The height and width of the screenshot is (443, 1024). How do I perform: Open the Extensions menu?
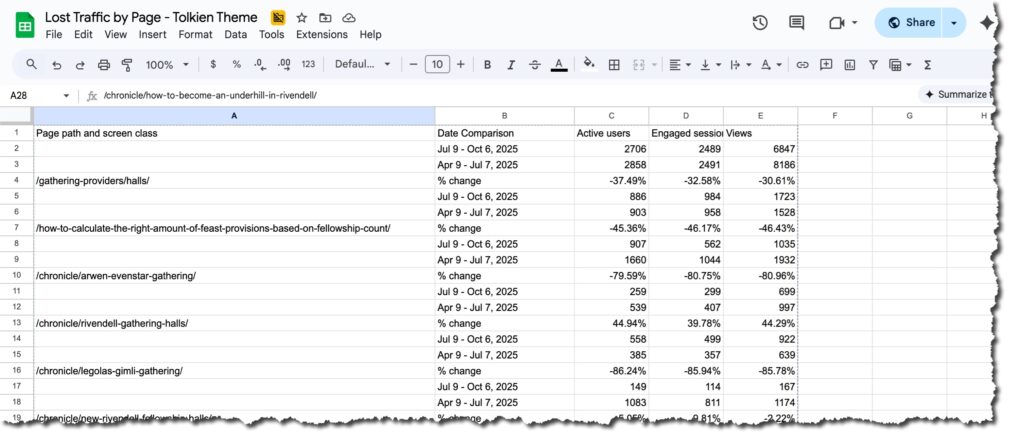321,34
